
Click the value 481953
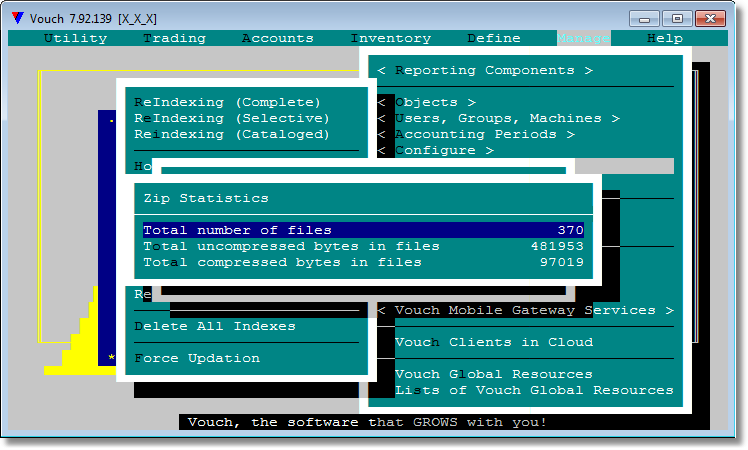click(557, 247)
